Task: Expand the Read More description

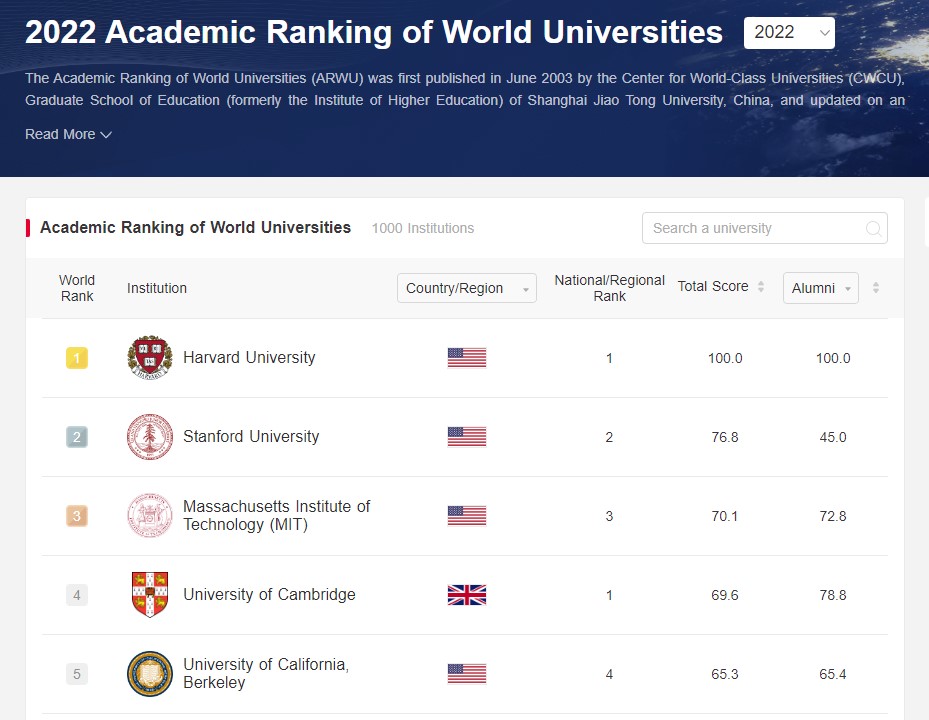Action: coord(68,135)
